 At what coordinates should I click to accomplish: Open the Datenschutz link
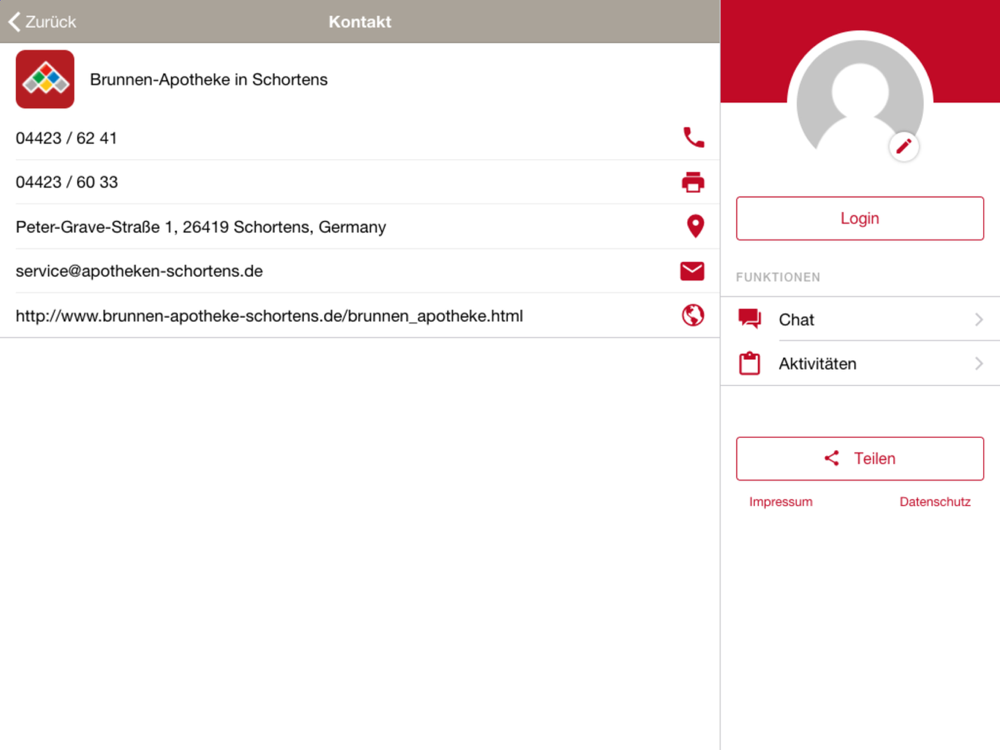click(935, 502)
